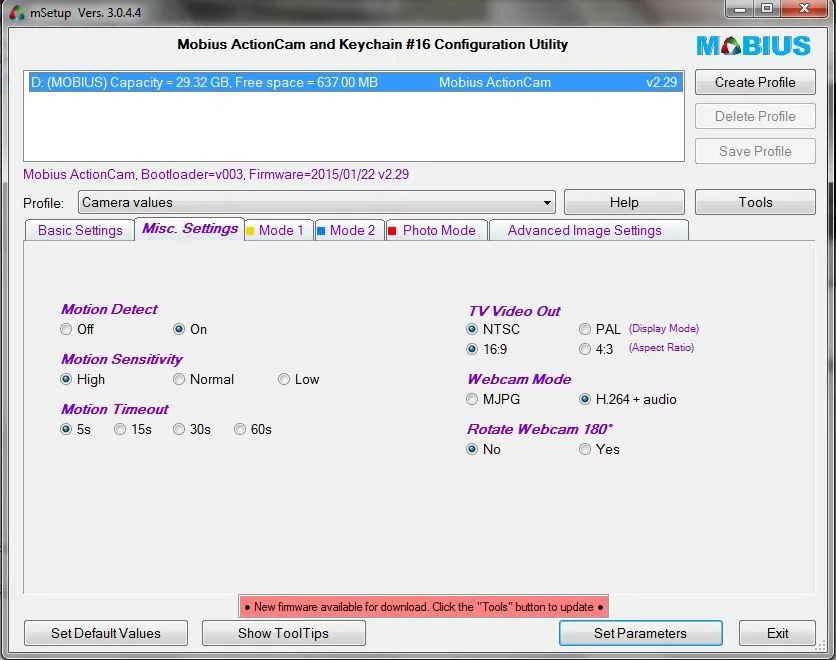Click Delete Profile button
836x660 pixels.
click(755, 116)
